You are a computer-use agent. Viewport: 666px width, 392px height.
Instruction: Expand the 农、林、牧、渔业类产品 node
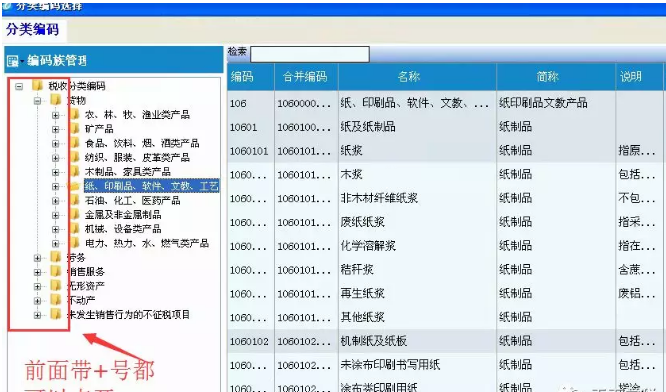[56, 115]
